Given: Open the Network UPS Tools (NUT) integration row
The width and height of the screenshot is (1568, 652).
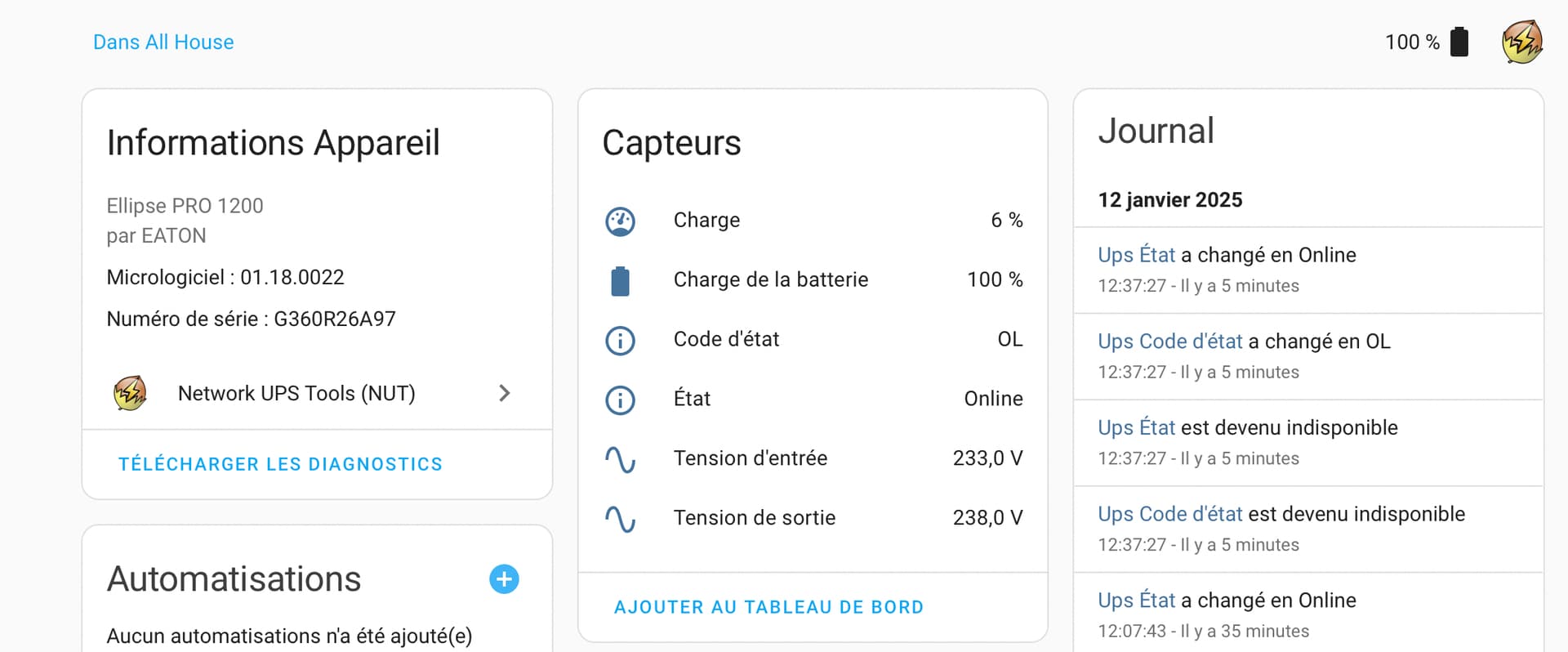Looking at the screenshot, I should tap(317, 394).
